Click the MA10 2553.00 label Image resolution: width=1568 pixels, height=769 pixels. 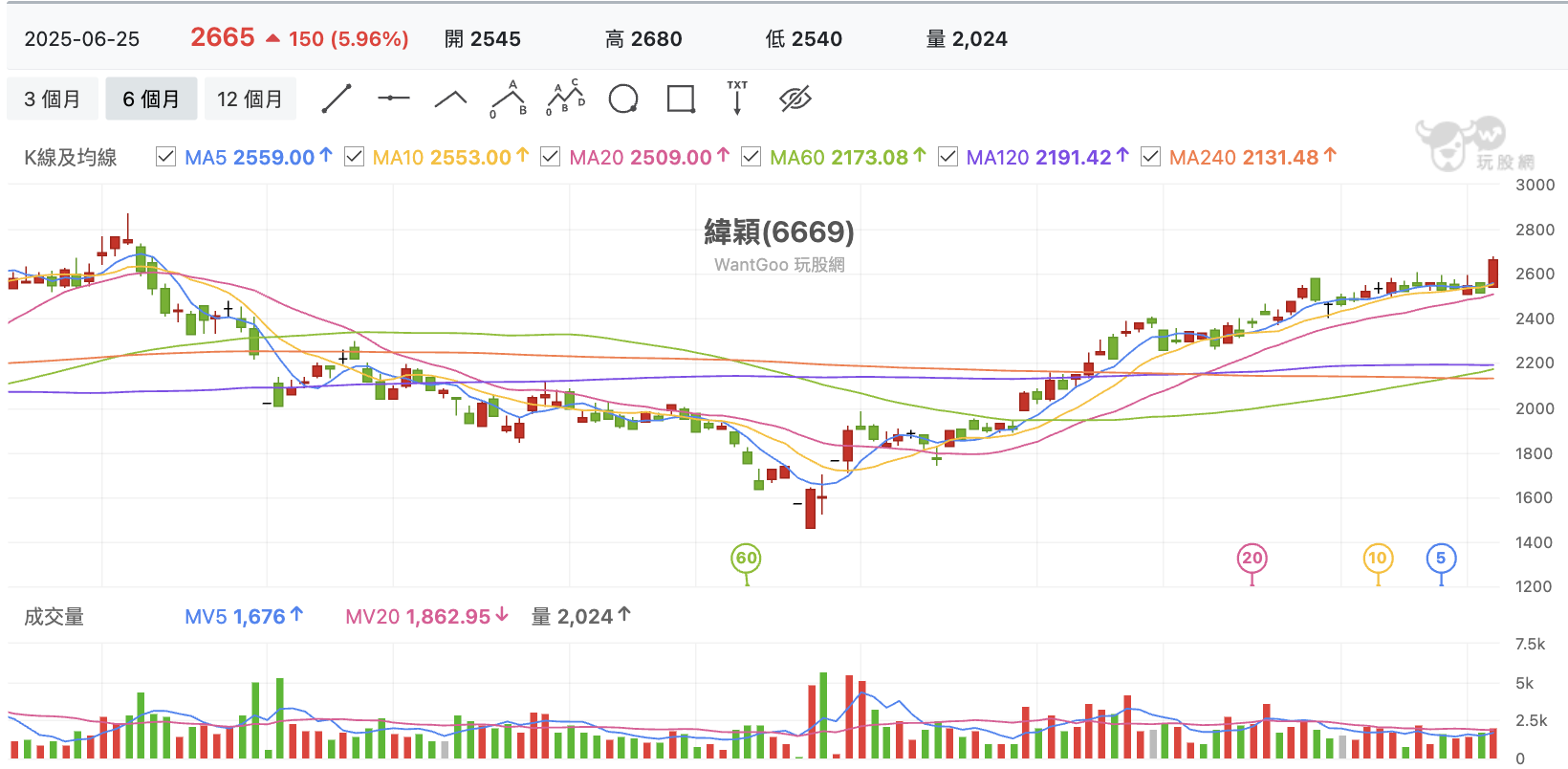click(450, 157)
